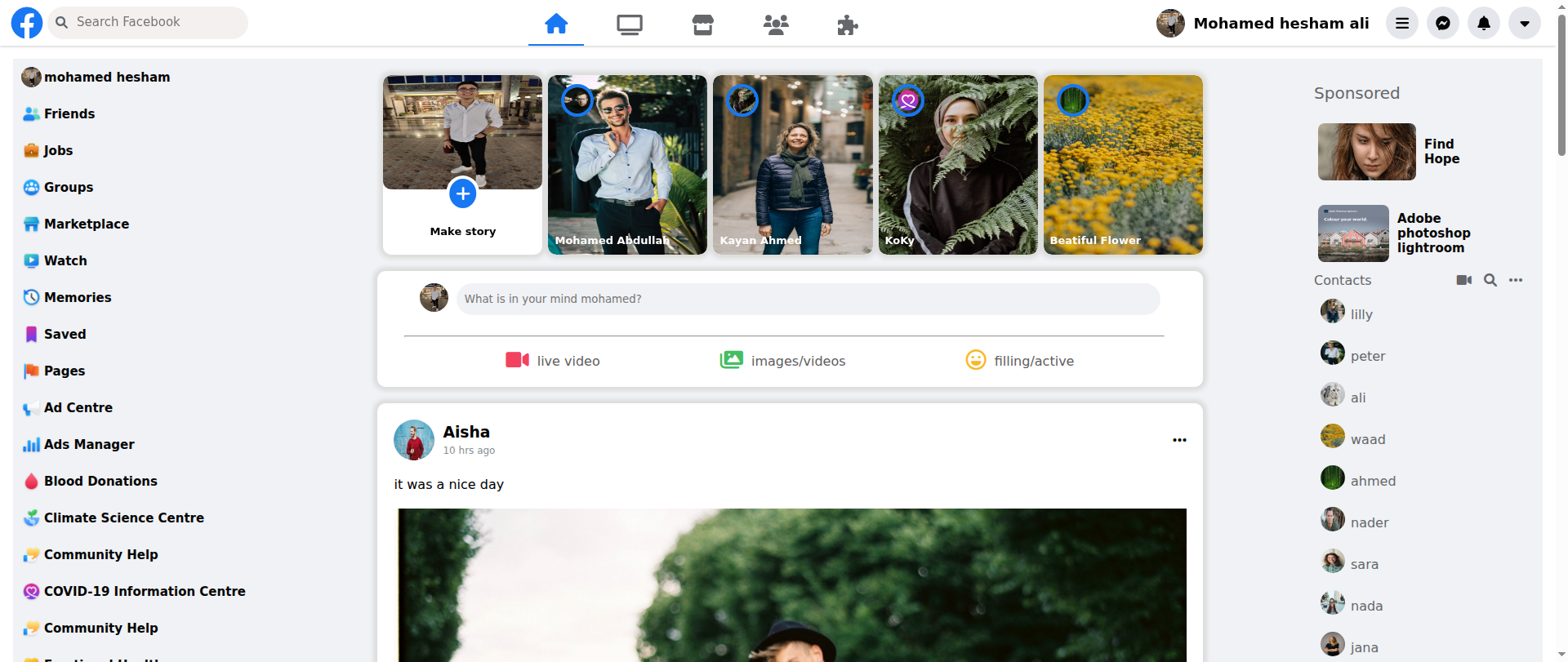
Task: Start a video call from Contacts
Action: pyautogui.click(x=1463, y=280)
